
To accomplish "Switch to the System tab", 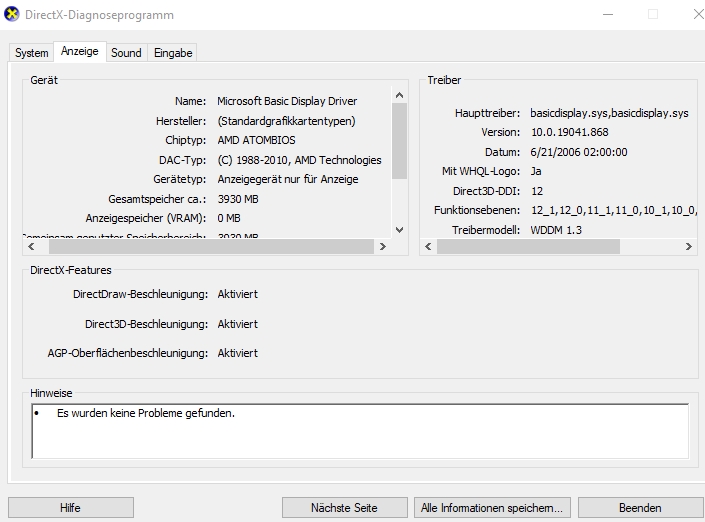I will (31, 53).
